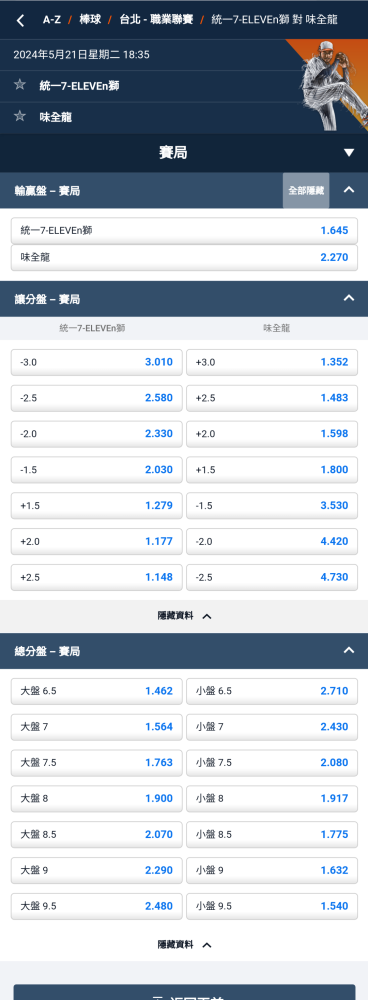Choose 小盤 9.5 at 1.540
Image resolution: width=368 pixels, height=1000 pixels.
(x=272, y=906)
